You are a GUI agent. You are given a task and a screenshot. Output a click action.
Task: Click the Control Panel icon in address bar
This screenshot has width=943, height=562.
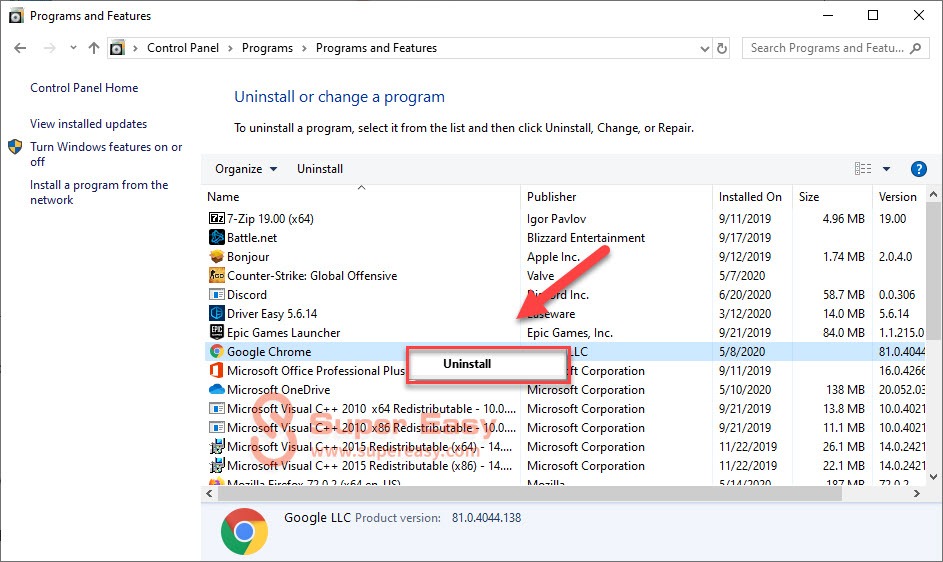[117, 48]
